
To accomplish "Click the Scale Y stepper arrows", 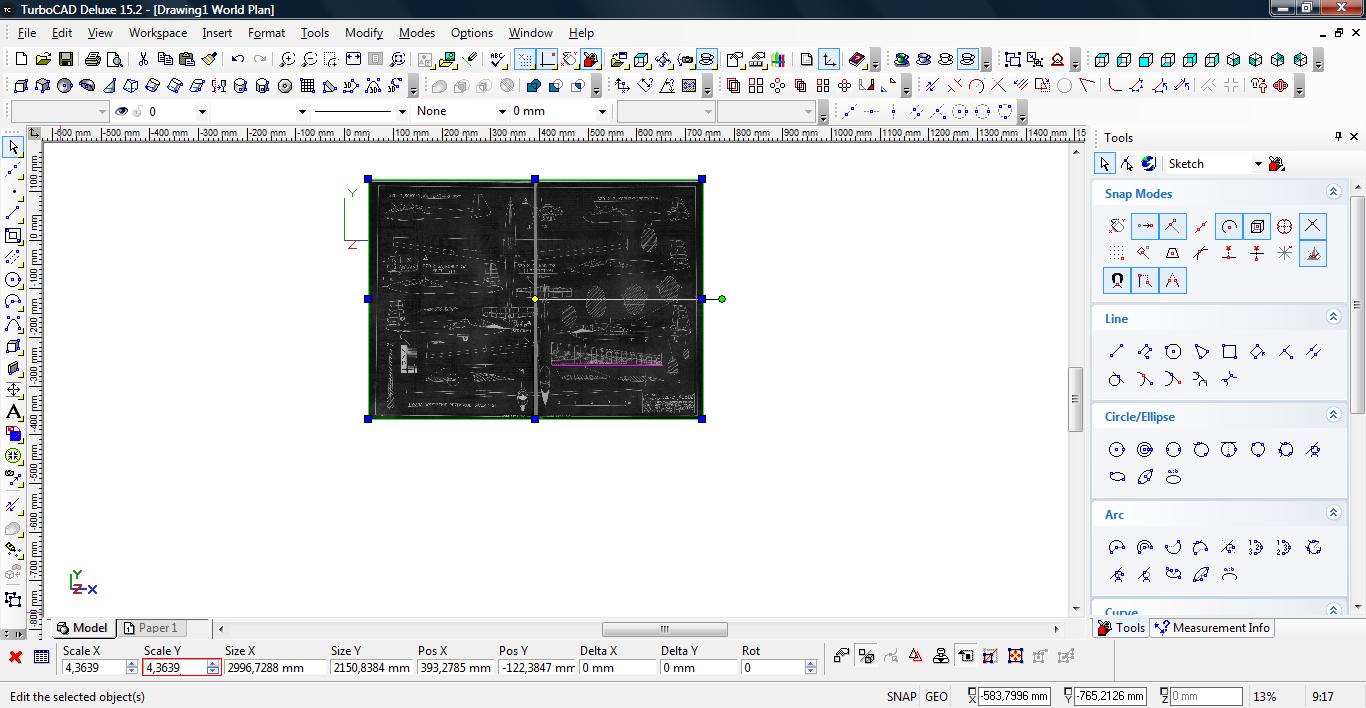I will point(213,668).
